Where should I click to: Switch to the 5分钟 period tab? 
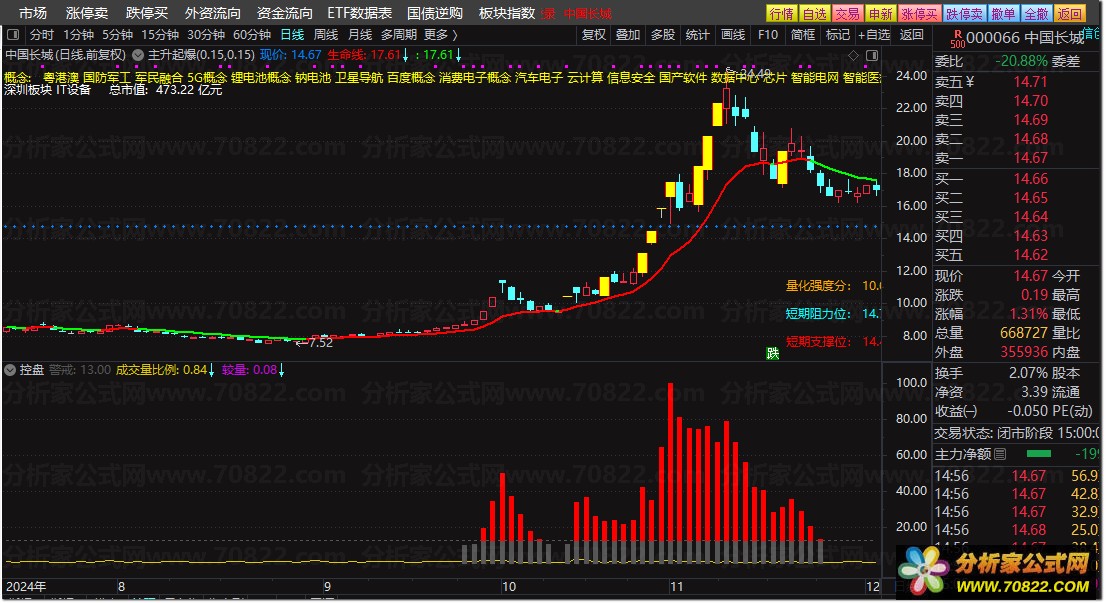117,35
